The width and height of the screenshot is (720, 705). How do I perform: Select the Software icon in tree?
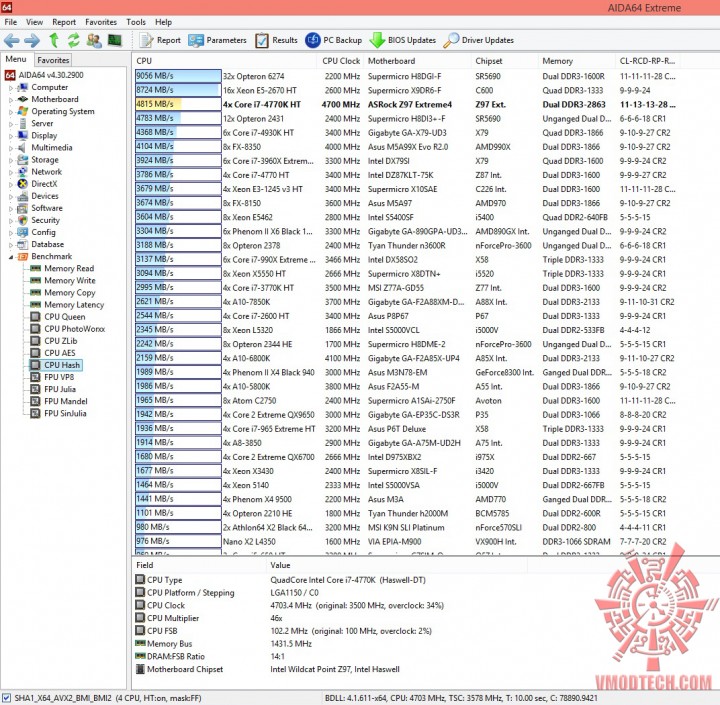pos(22,208)
